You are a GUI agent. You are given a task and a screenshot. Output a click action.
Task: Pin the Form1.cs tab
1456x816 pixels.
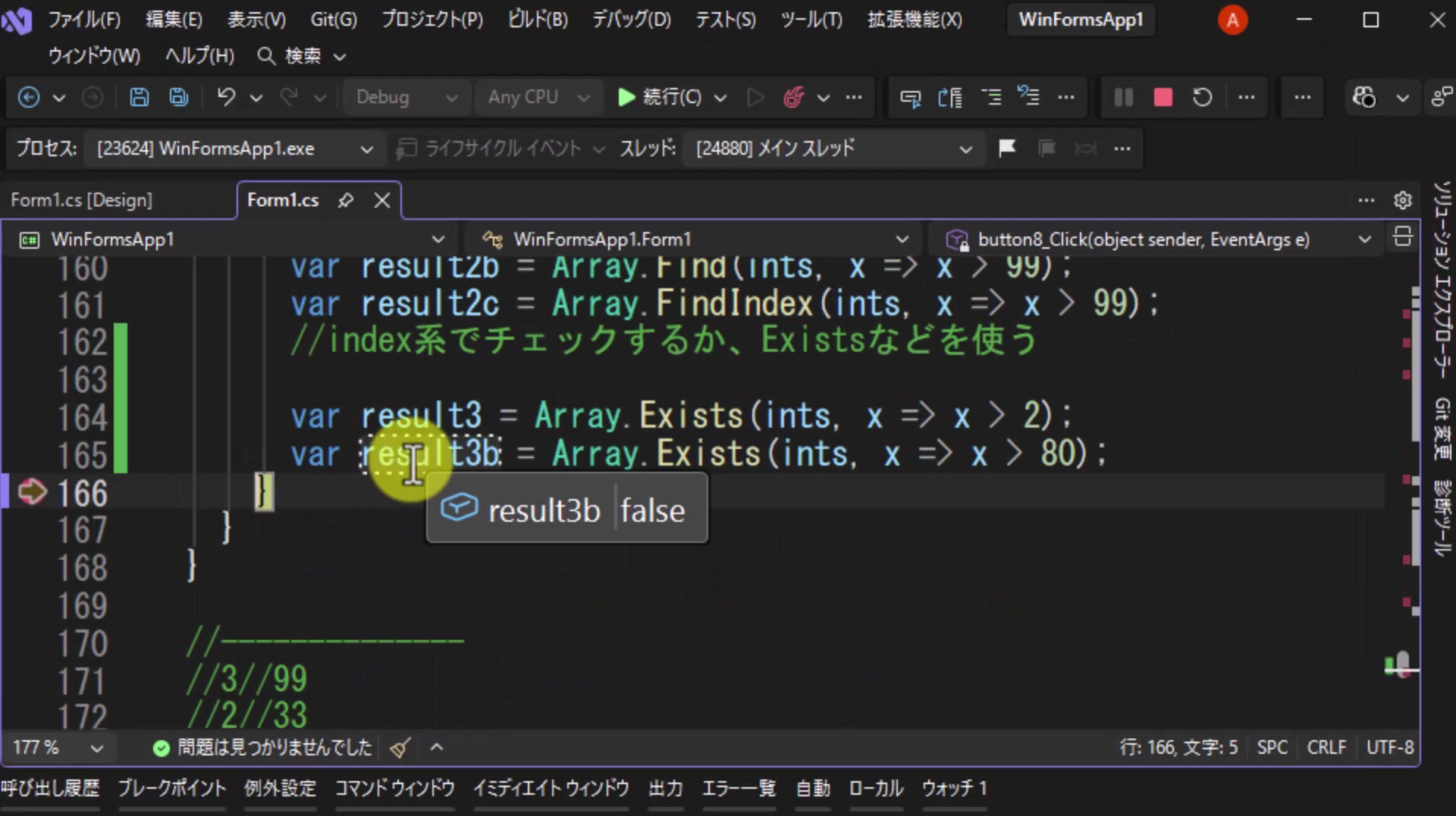(x=346, y=200)
